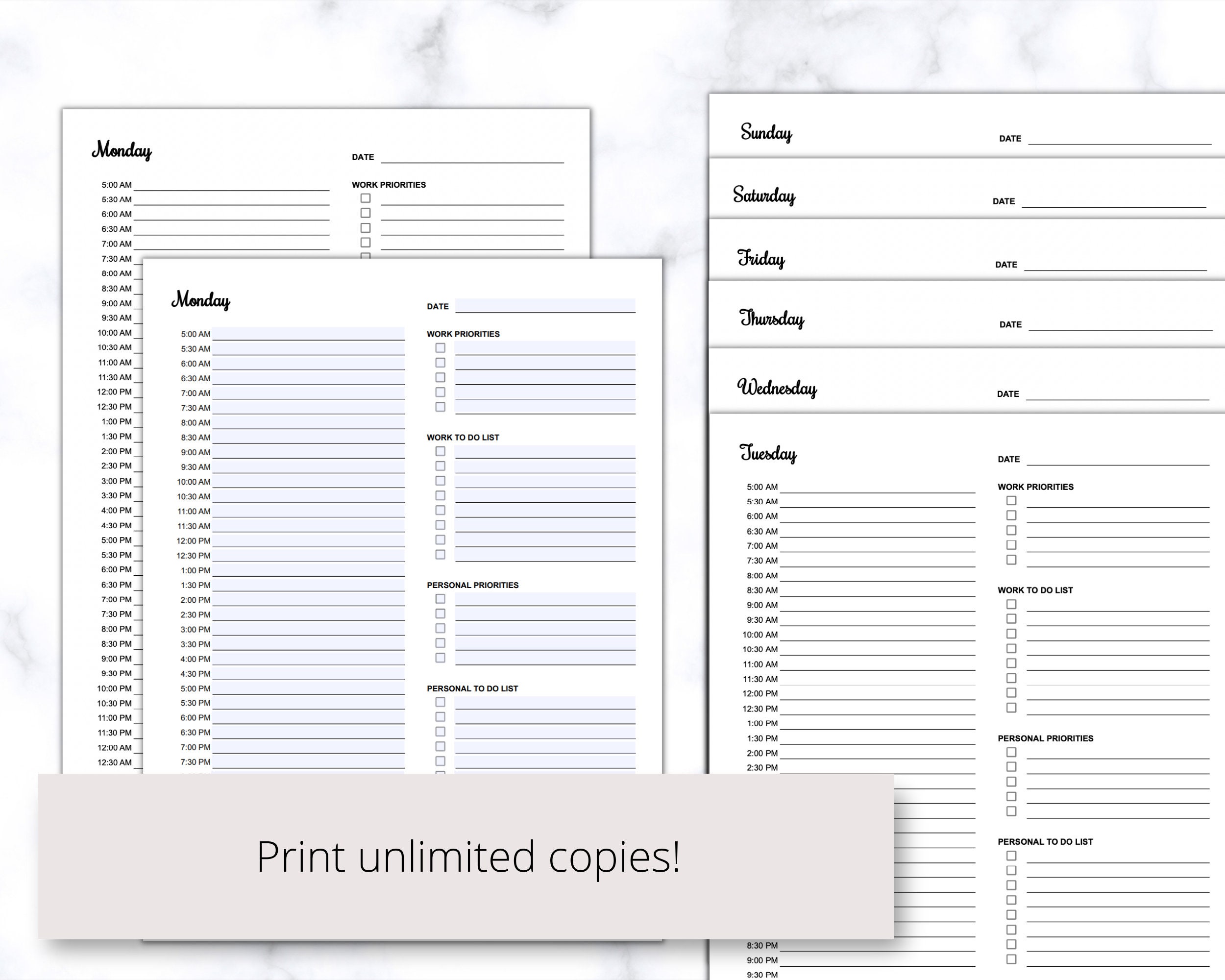
Task: Select the Sunday page header
Action: coord(767,132)
